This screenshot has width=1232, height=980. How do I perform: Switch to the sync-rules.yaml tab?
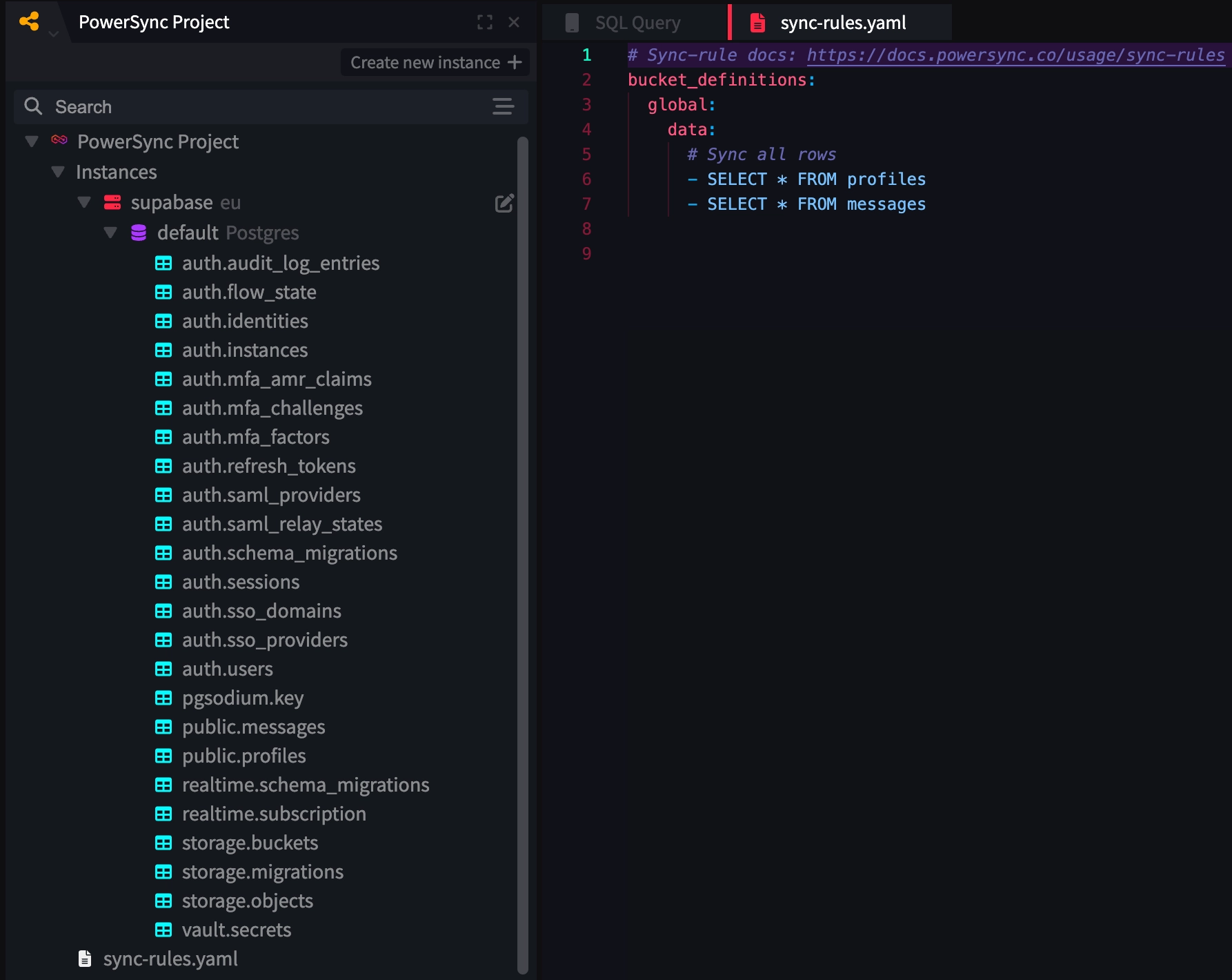click(841, 23)
